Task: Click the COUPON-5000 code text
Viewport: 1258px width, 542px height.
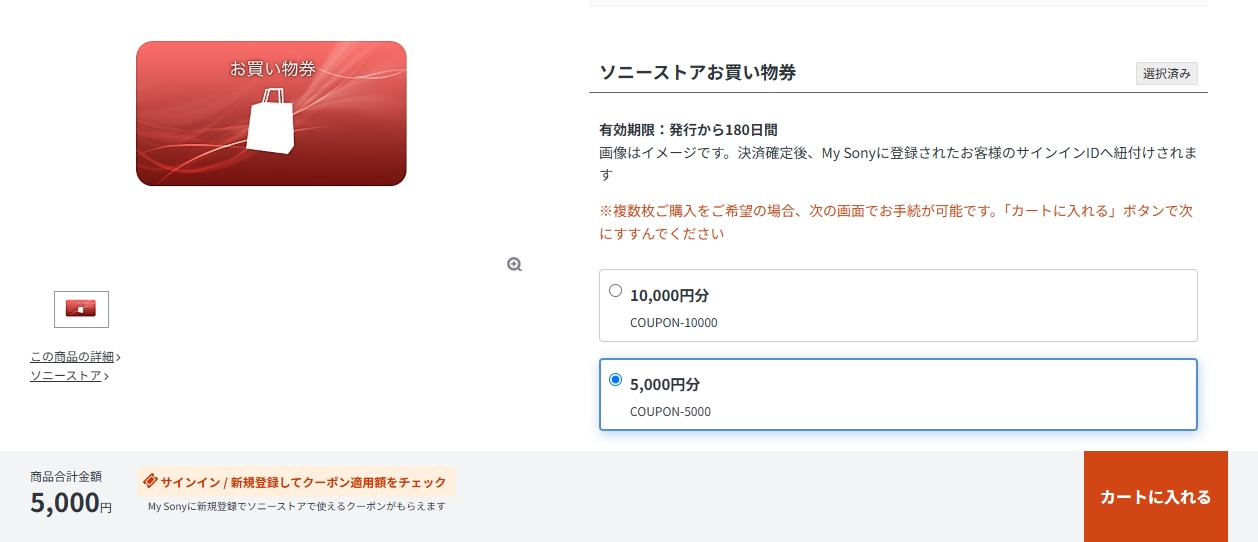Action: [x=671, y=412]
